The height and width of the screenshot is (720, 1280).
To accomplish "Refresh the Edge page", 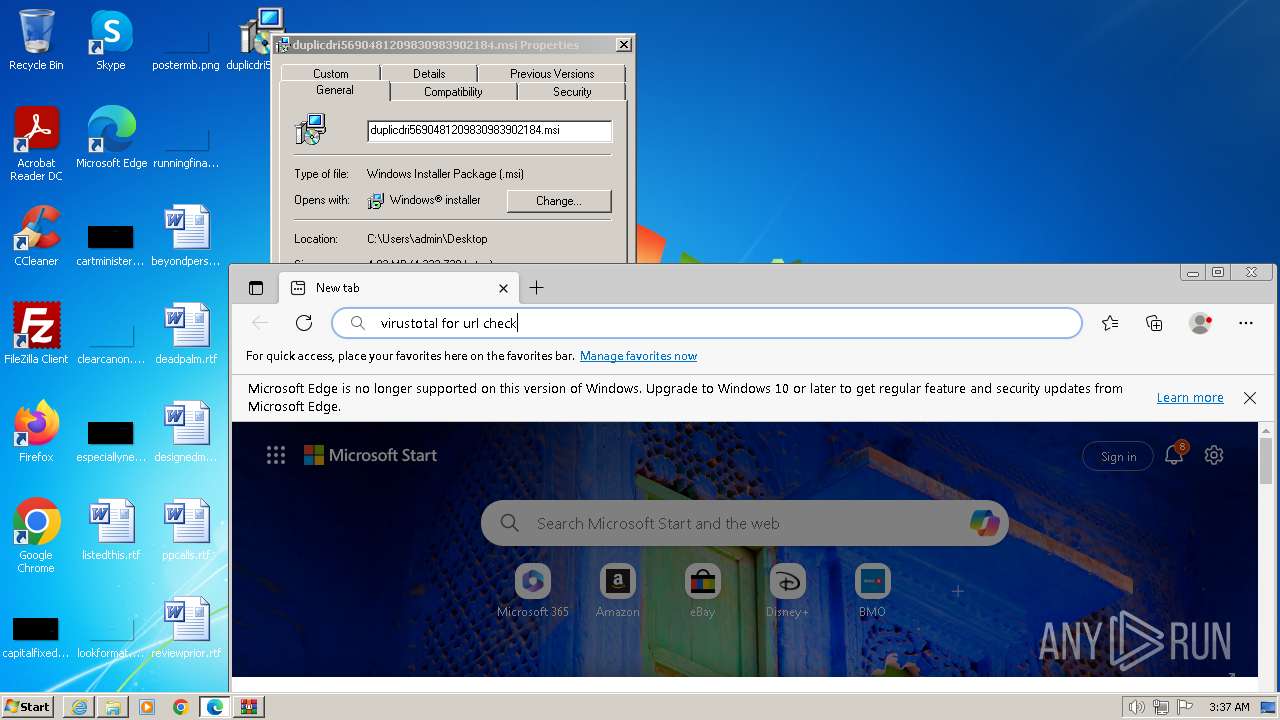I will click(x=304, y=323).
